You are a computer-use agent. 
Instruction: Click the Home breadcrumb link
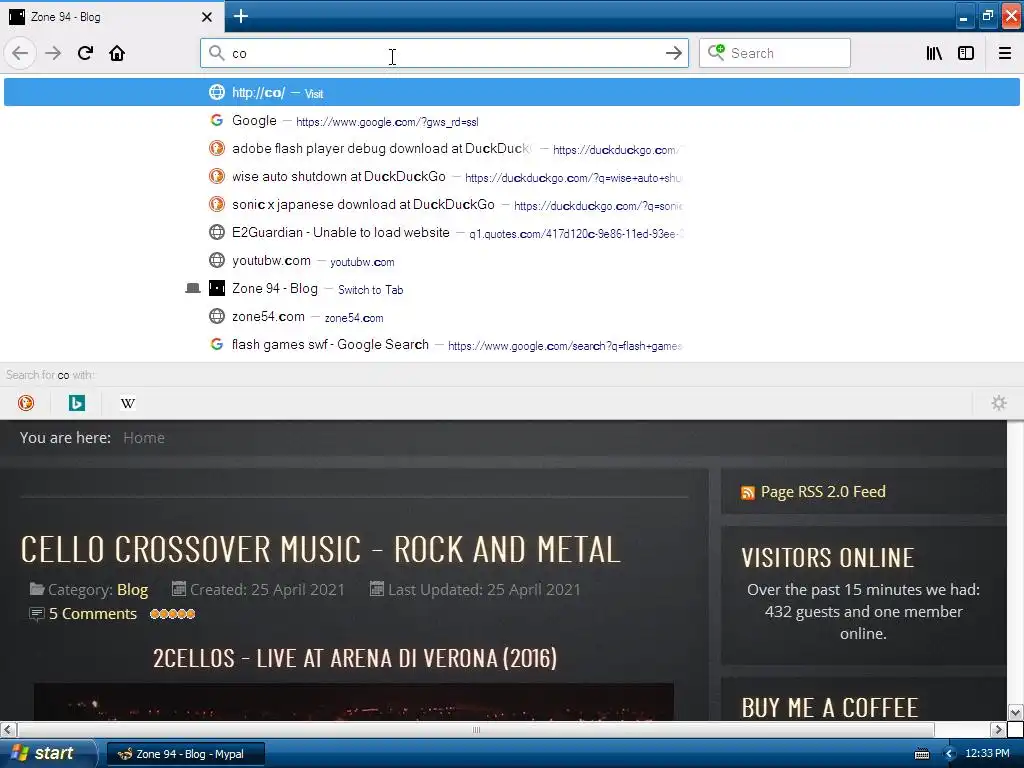point(144,438)
